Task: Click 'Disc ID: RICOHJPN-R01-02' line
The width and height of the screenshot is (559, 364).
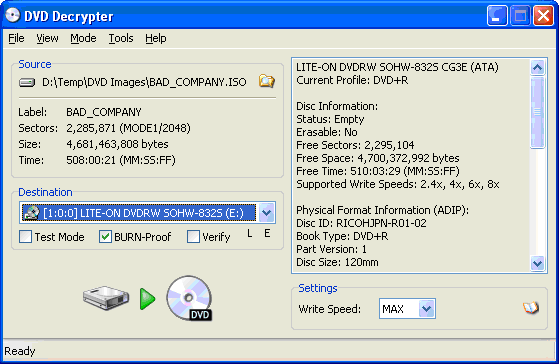Action: 361,223
